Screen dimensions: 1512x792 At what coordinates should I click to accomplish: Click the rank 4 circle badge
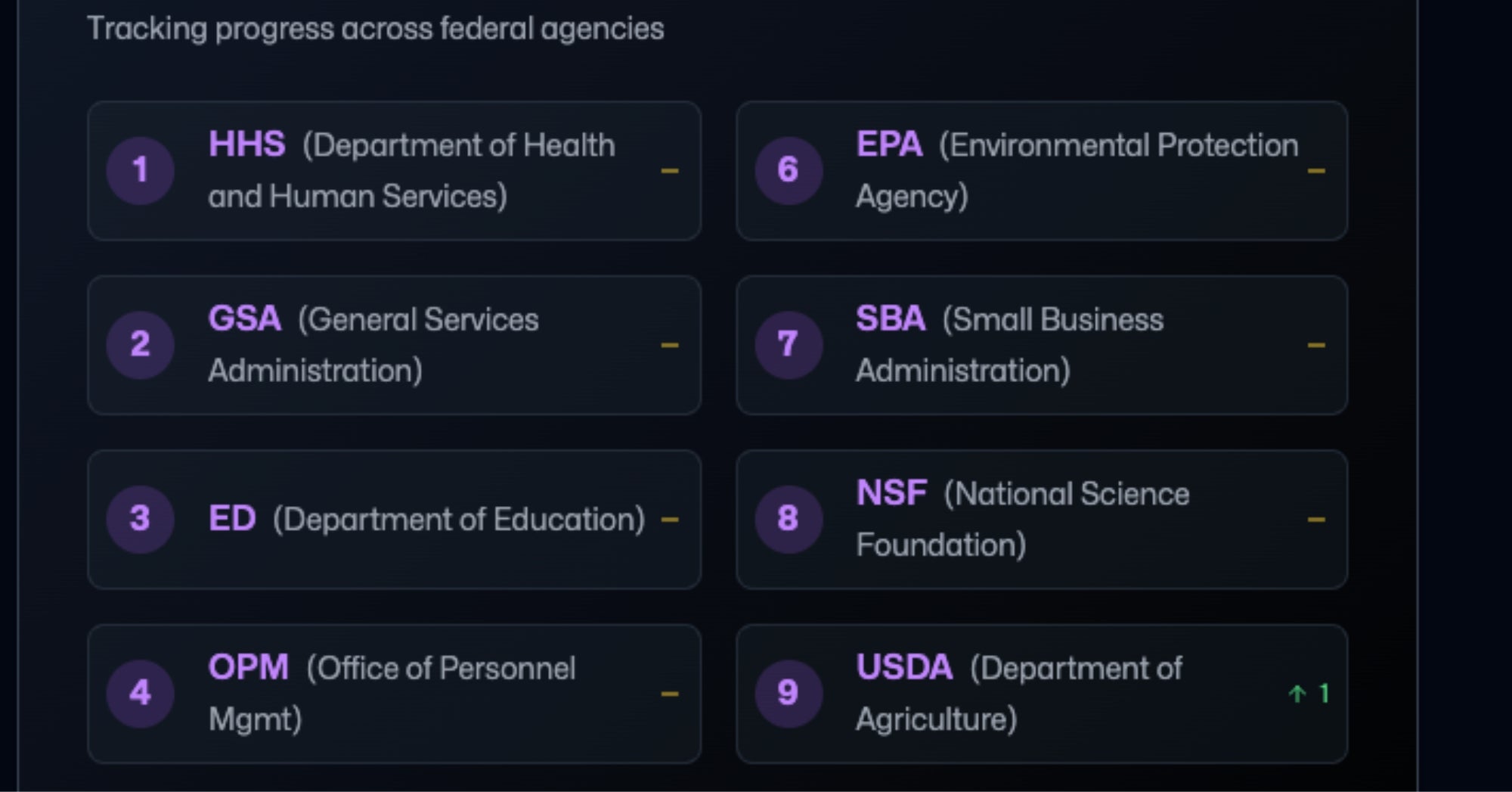coord(140,693)
